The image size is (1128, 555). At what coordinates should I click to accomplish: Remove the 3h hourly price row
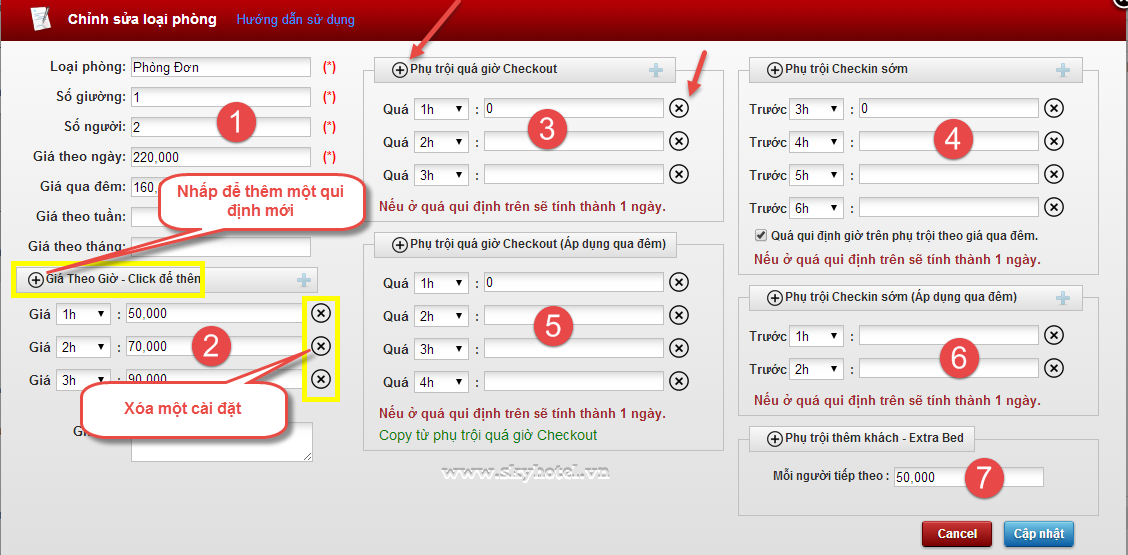[x=320, y=379]
